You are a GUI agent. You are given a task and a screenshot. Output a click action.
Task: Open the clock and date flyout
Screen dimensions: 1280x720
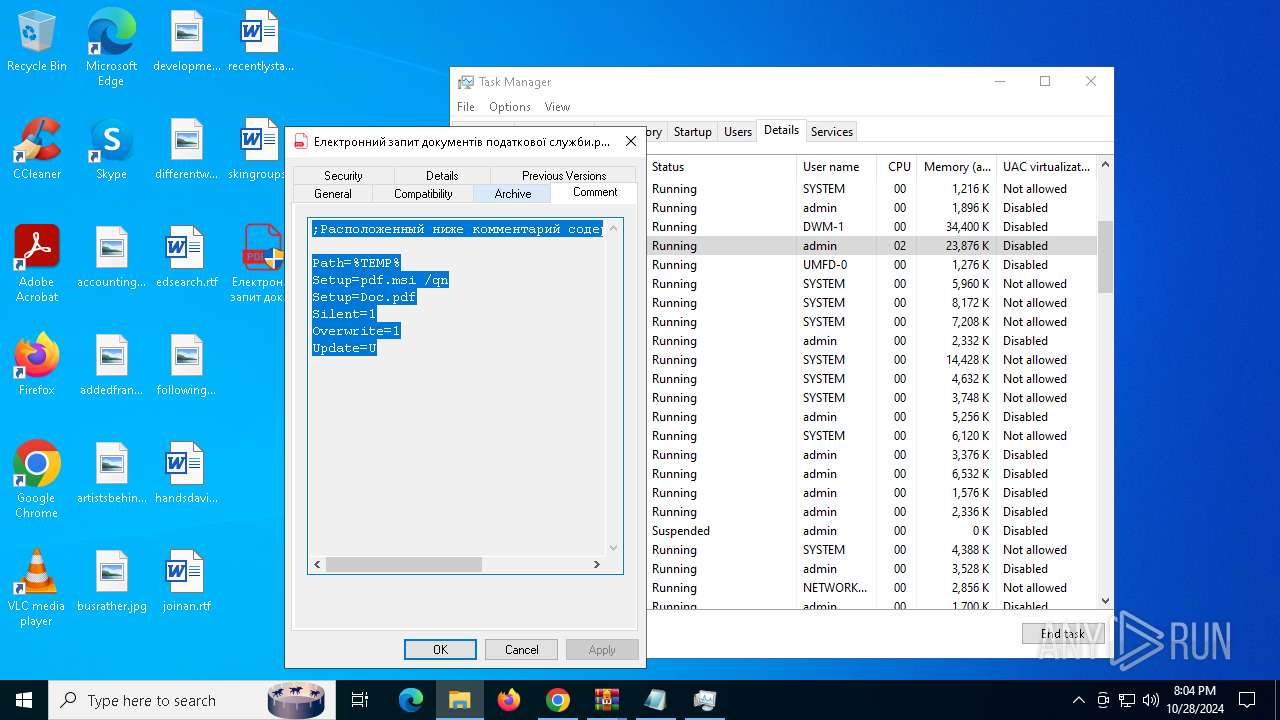click(1195, 700)
